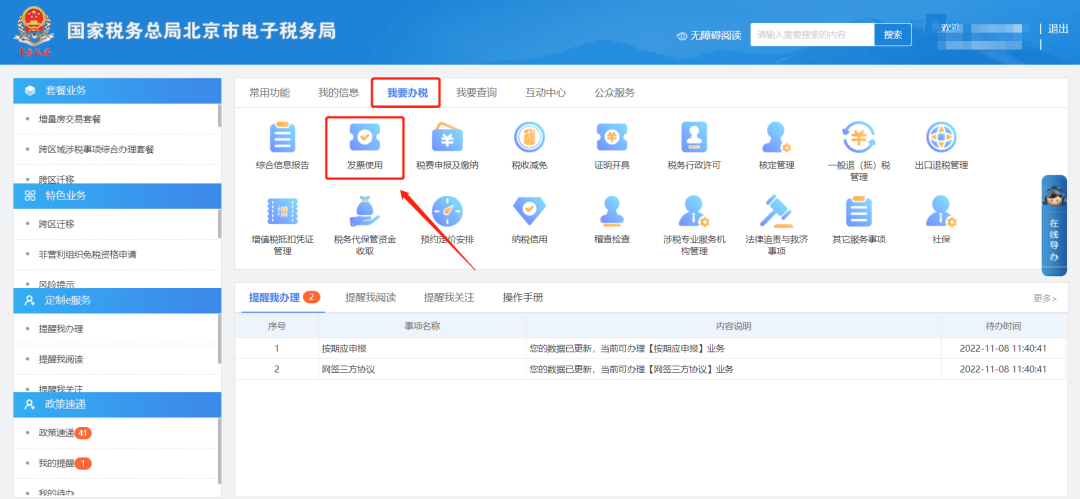Click the 特色业务 section header
This screenshot has width=1080, height=499.
[x=117, y=195]
